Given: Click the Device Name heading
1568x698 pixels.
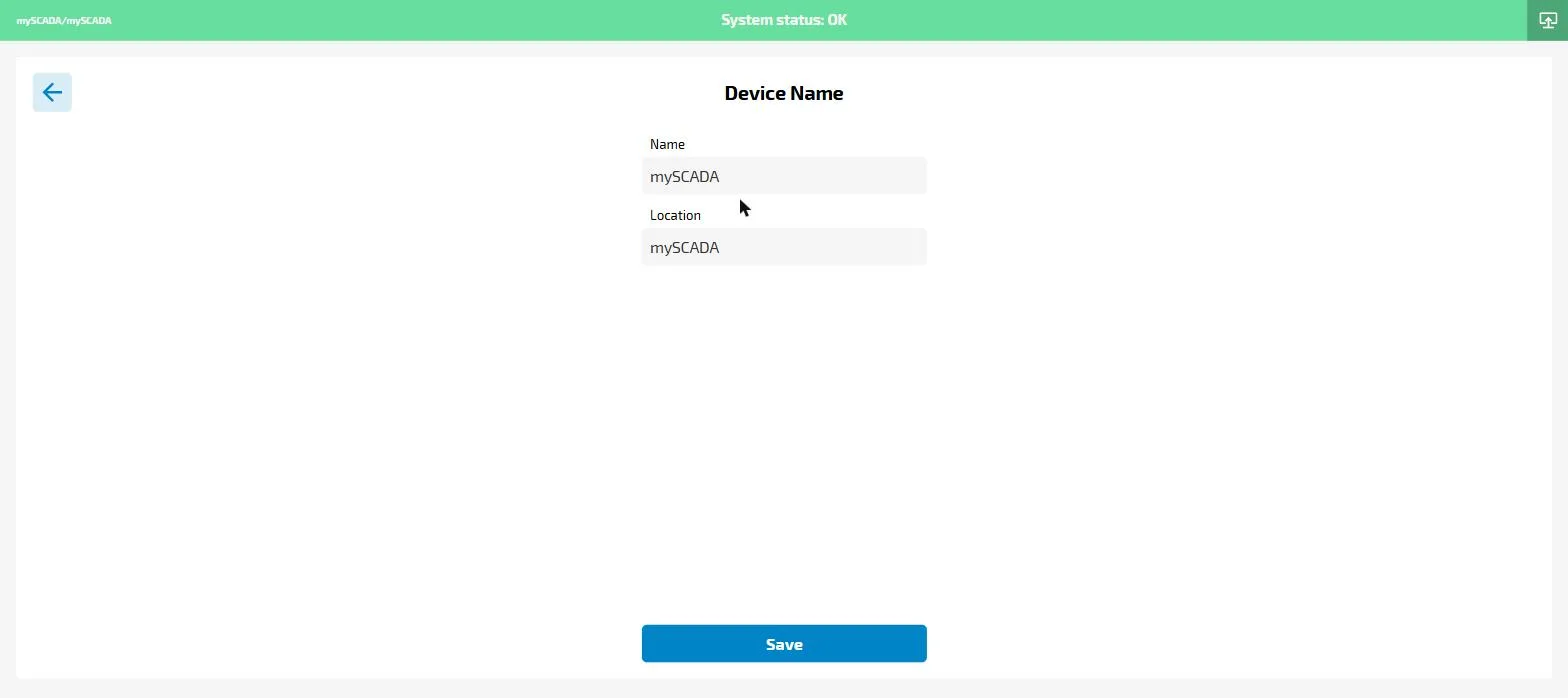Looking at the screenshot, I should pyautogui.click(x=784, y=93).
